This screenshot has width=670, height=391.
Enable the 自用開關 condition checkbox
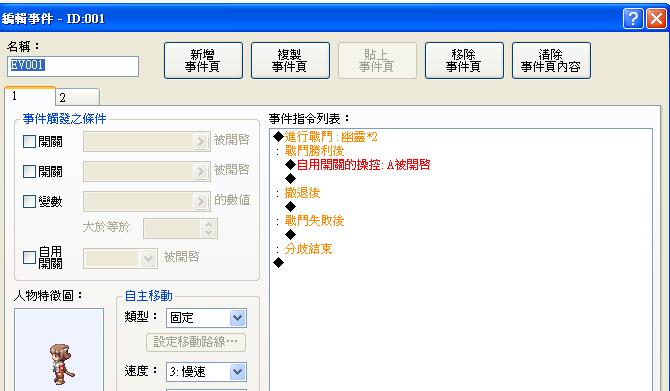coord(29,257)
